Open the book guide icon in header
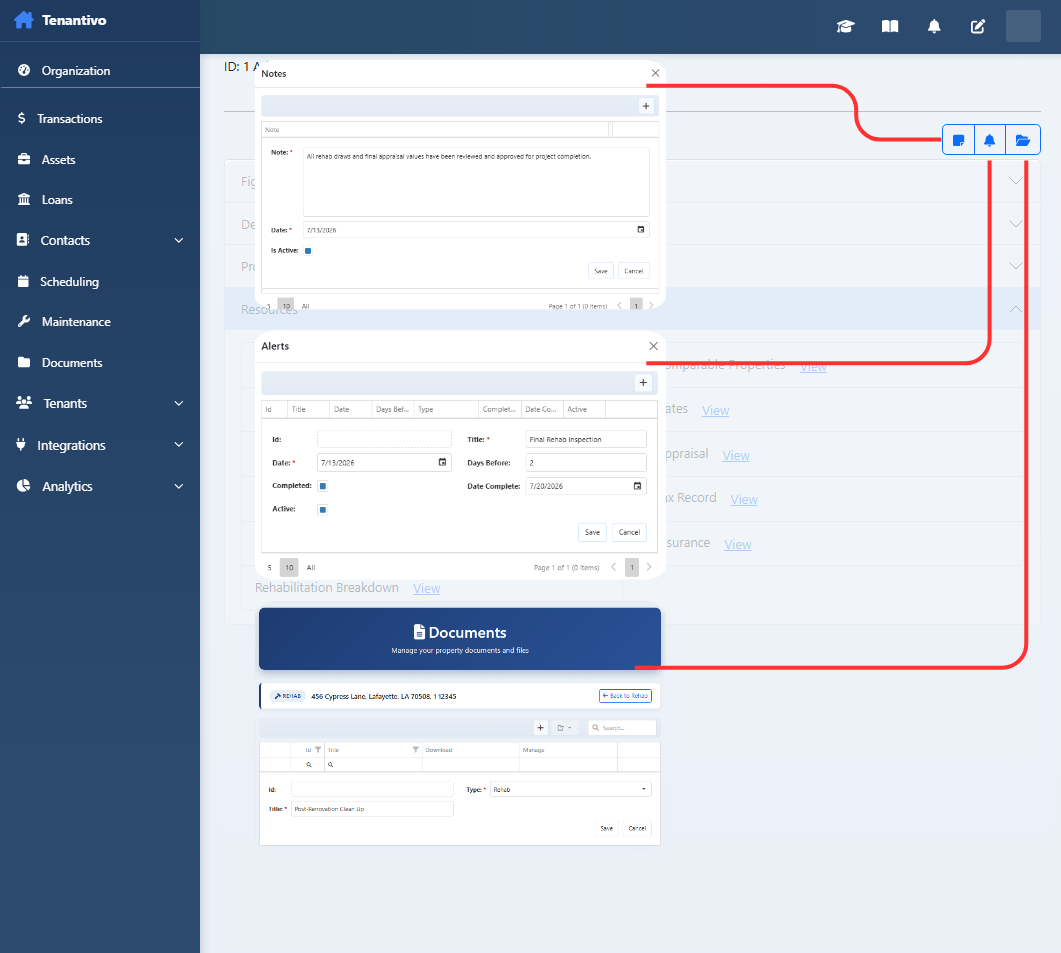 [890, 26]
